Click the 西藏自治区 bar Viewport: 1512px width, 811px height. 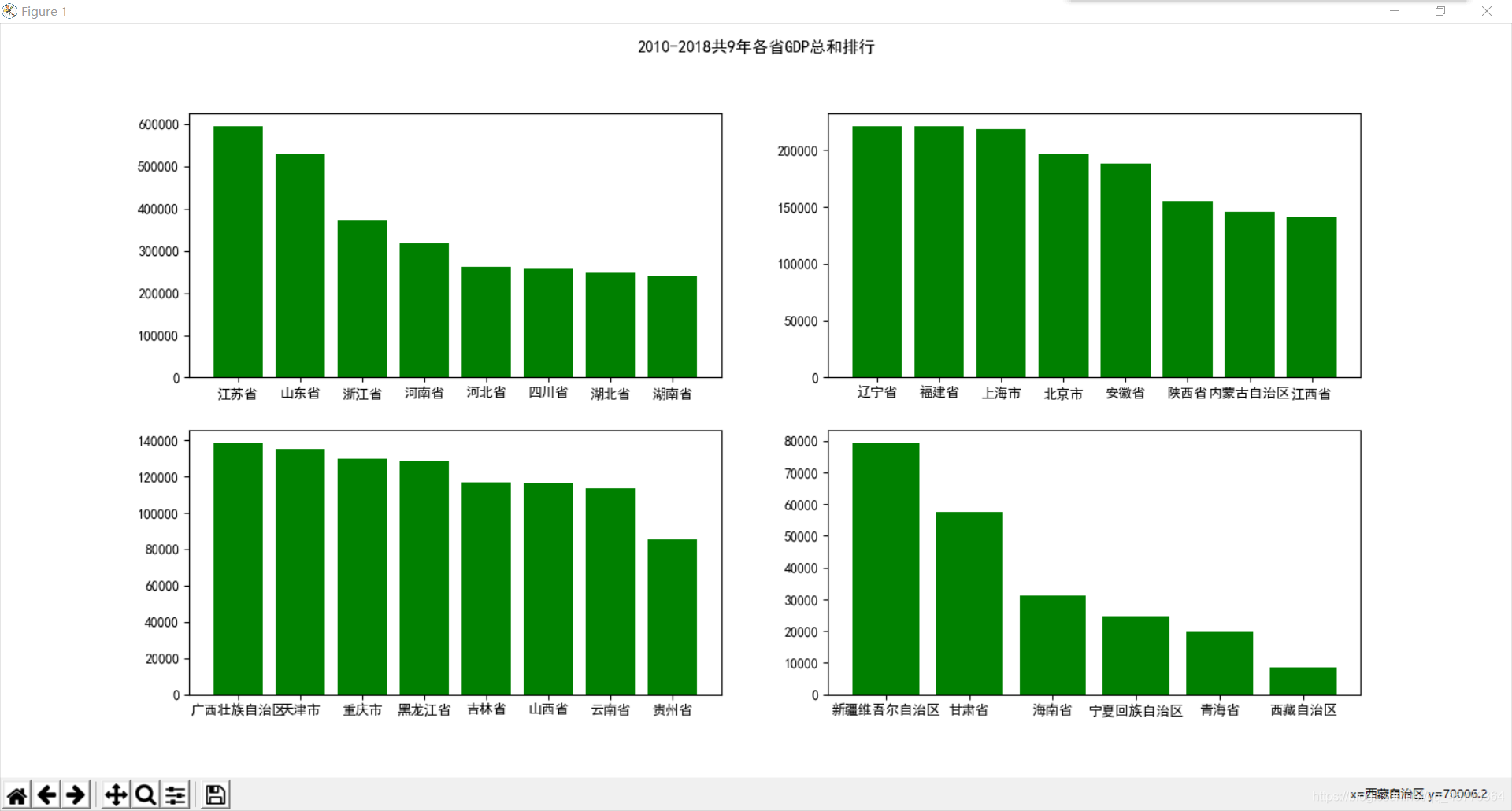pos(1303,681)
